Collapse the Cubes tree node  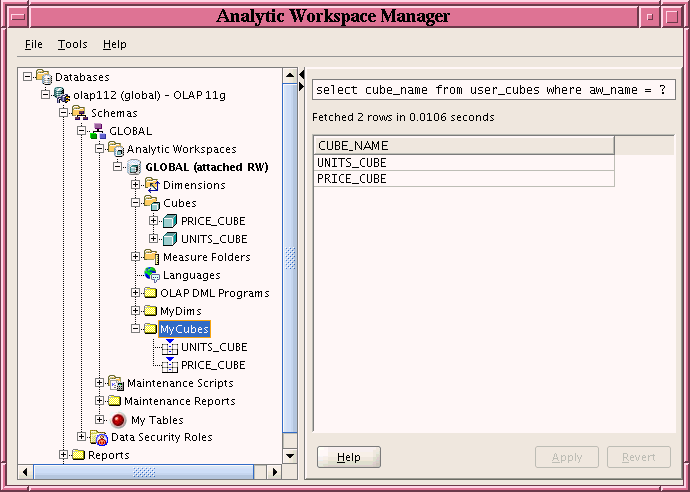[136, 203]
